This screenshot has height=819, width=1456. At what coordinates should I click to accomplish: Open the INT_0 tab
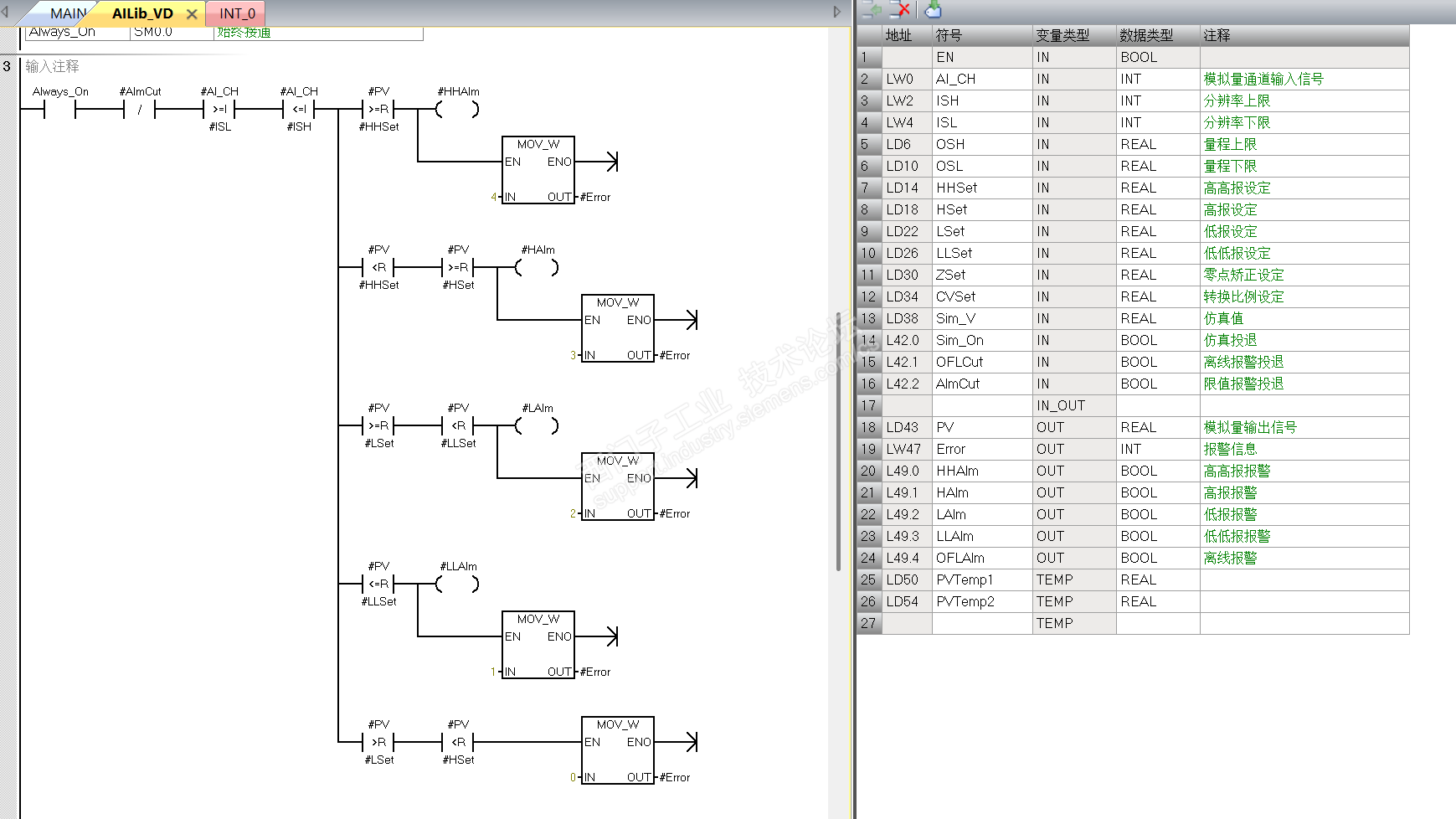click(237, 13)
